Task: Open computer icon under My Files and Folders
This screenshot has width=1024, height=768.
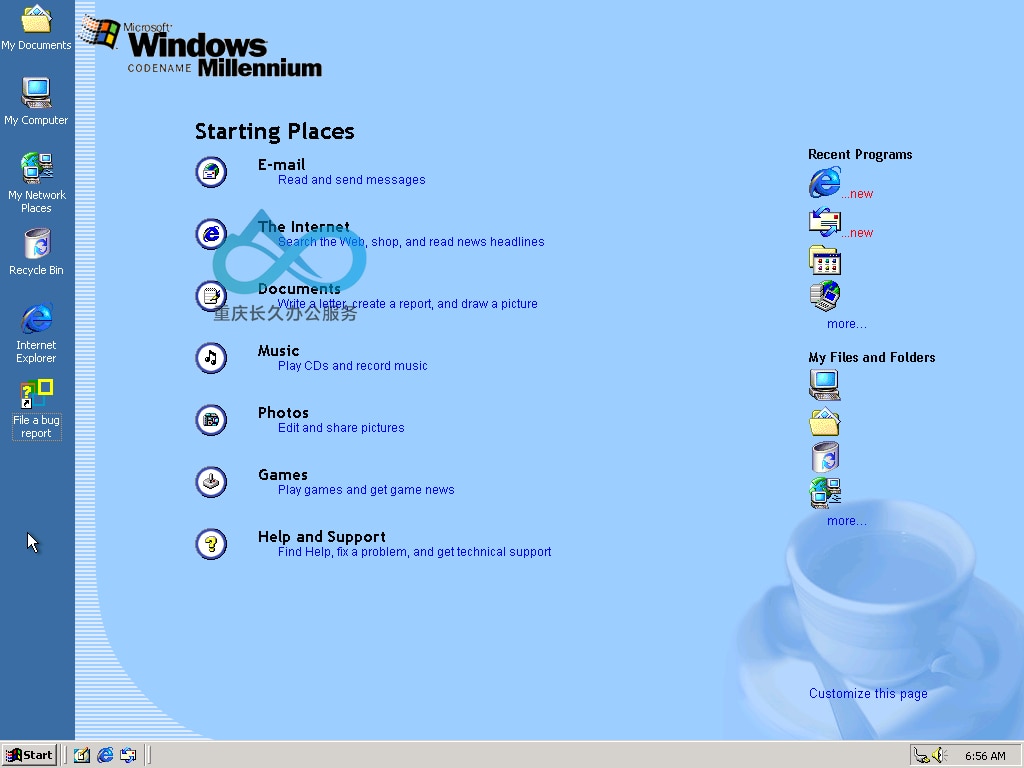Action: pyautogui.click(x=825, y=385)
